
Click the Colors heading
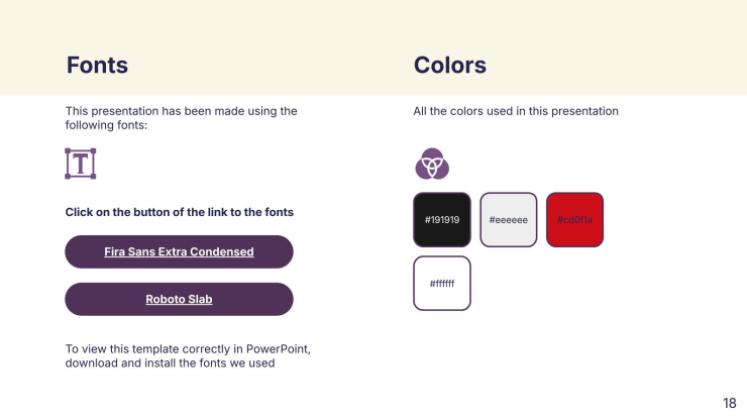(450, 66)
